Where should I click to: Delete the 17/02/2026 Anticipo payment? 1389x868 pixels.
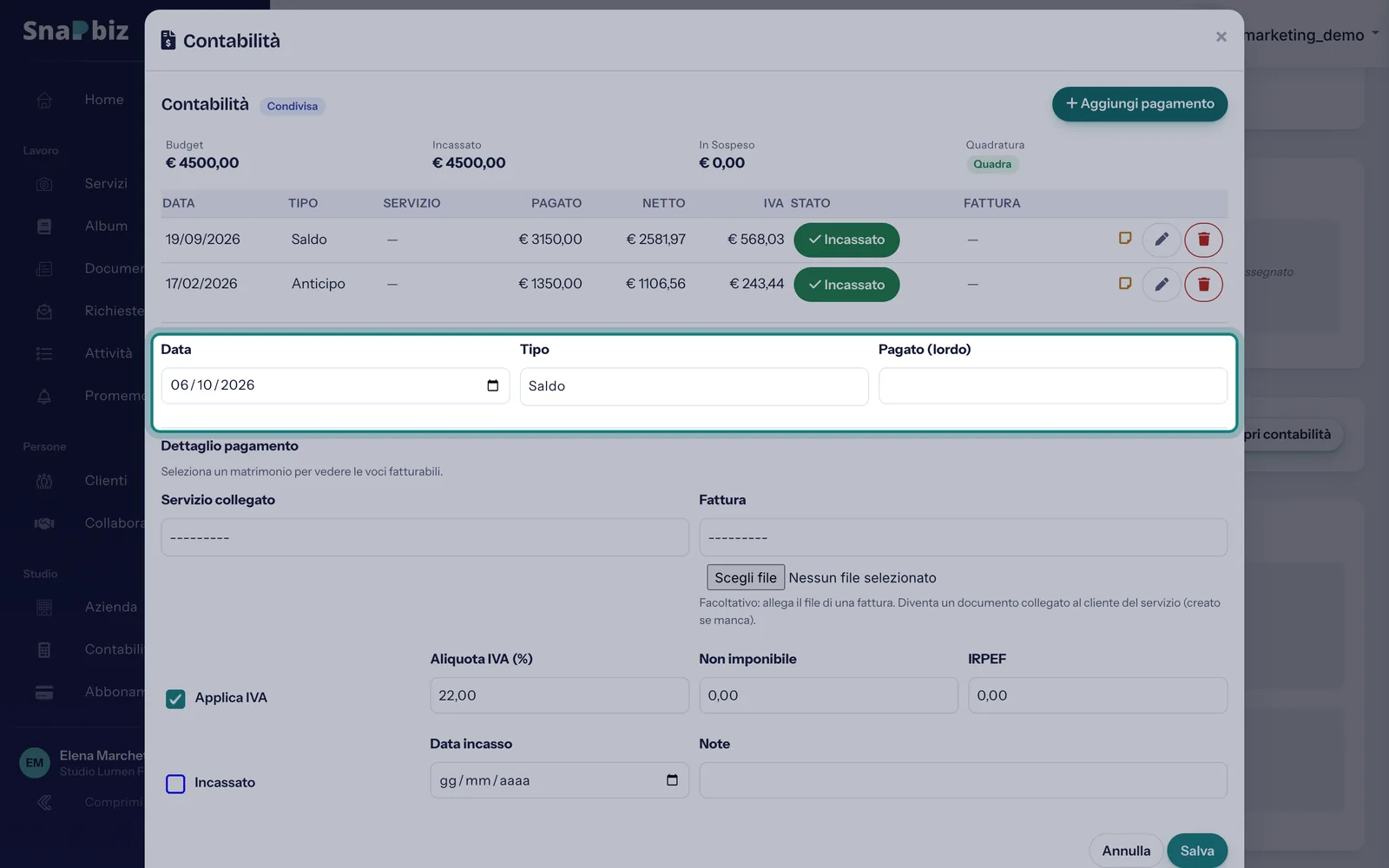pos(1203,285)
